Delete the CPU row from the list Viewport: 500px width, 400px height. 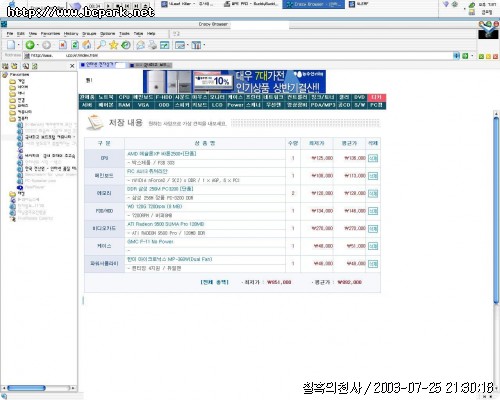click(x=373, y=158)
